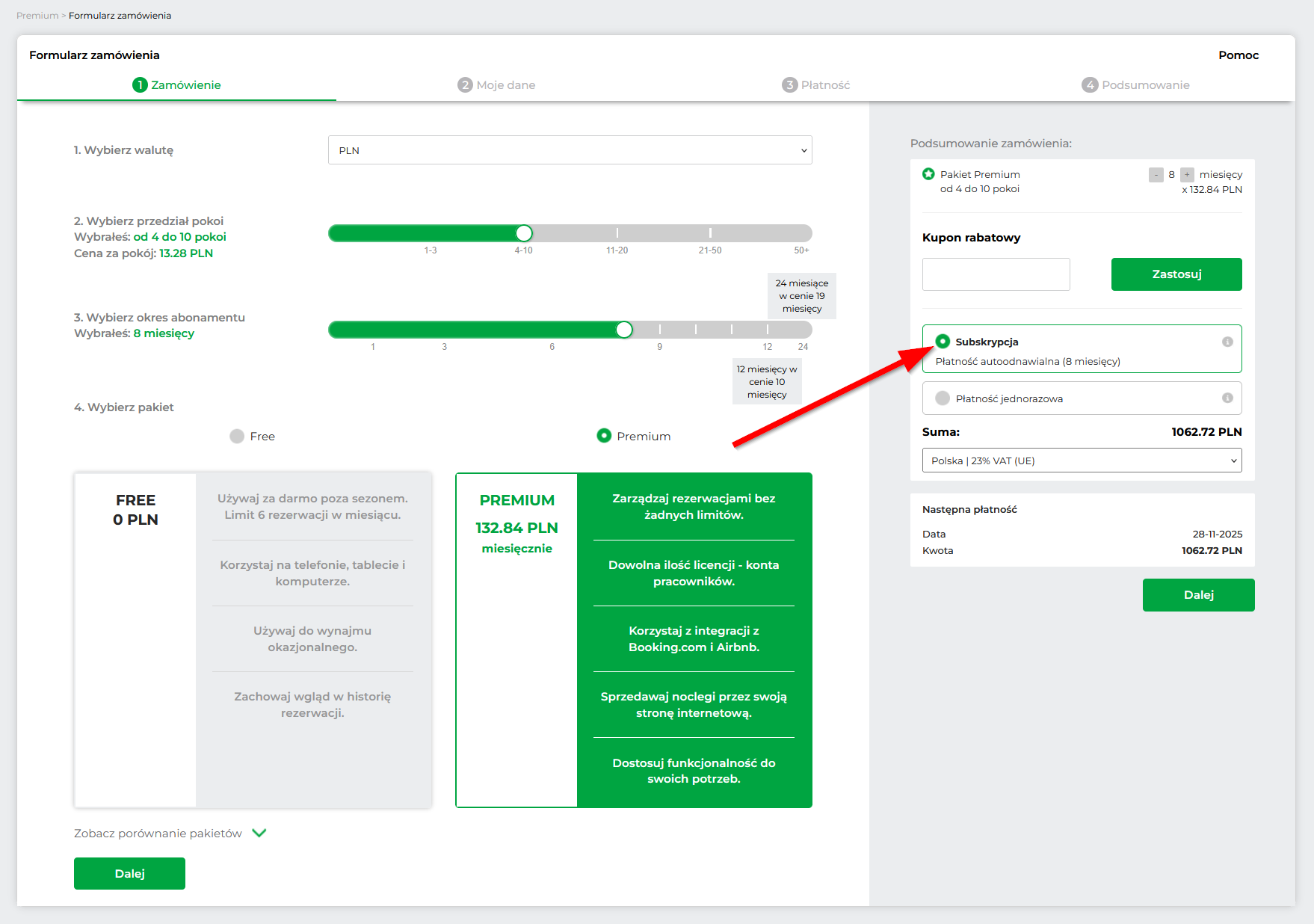Click the selected period '8 miesięcy' in green
The image size is (1314, 924).
click(164, 333)
